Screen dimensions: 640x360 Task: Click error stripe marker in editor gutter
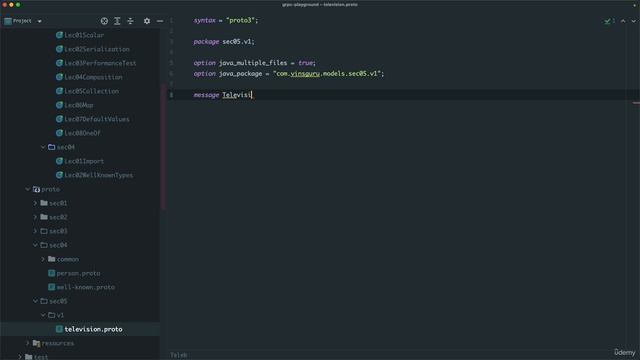pos(636,103)
